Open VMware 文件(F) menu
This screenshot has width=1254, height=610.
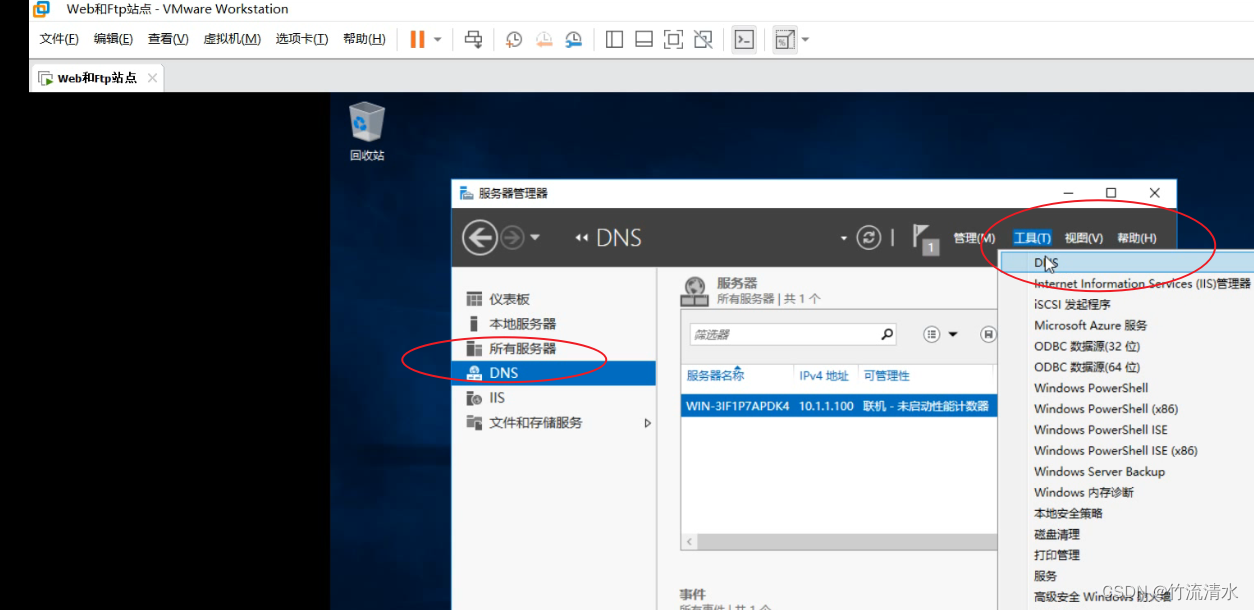tap(59, 39)
